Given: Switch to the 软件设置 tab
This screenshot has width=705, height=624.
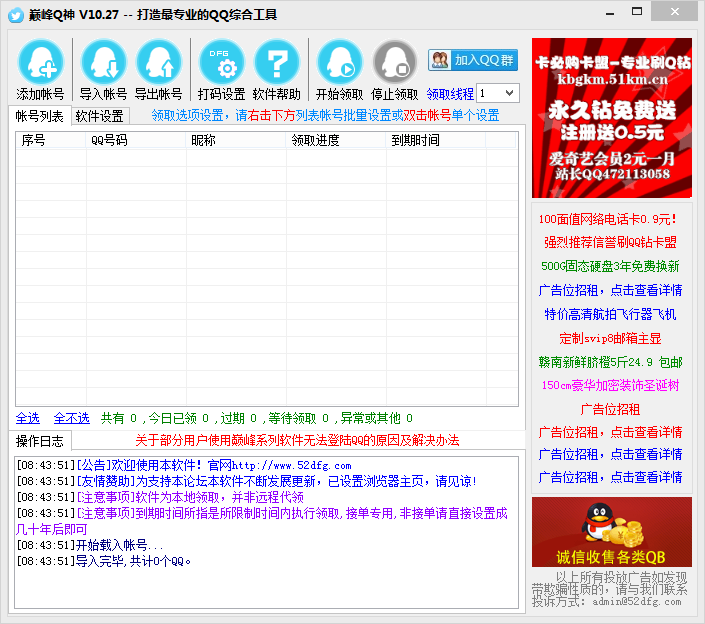Looking at the screenshot, I should click(x=100, y=116).
